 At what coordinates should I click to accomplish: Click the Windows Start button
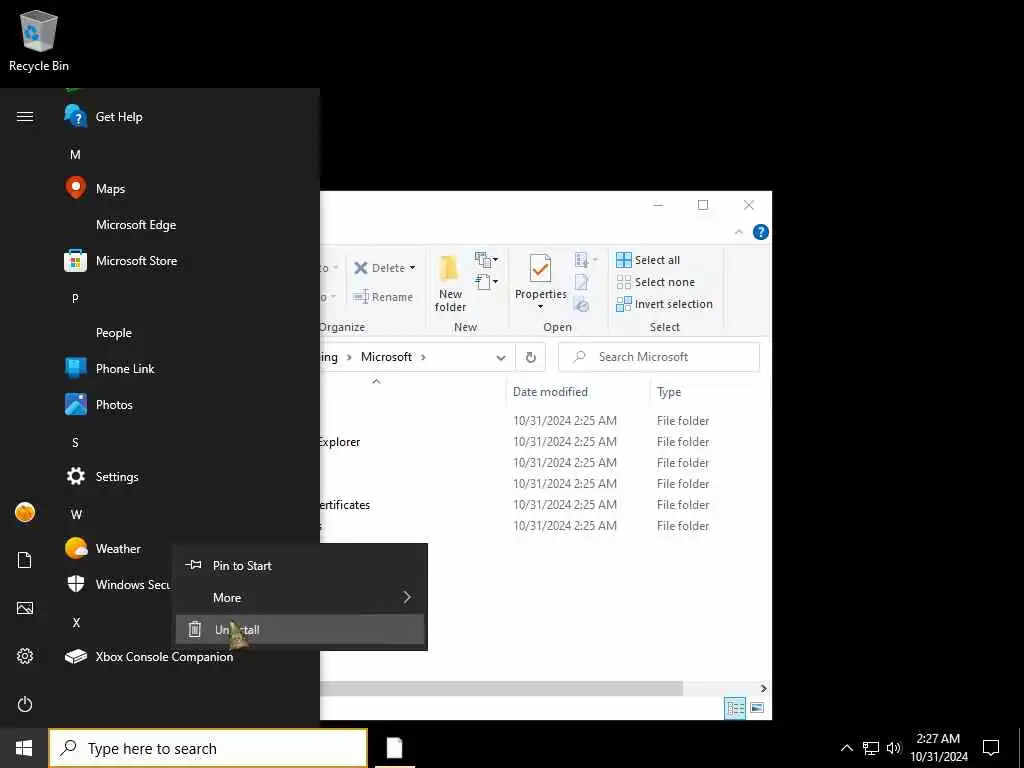(x=24, y=748)
